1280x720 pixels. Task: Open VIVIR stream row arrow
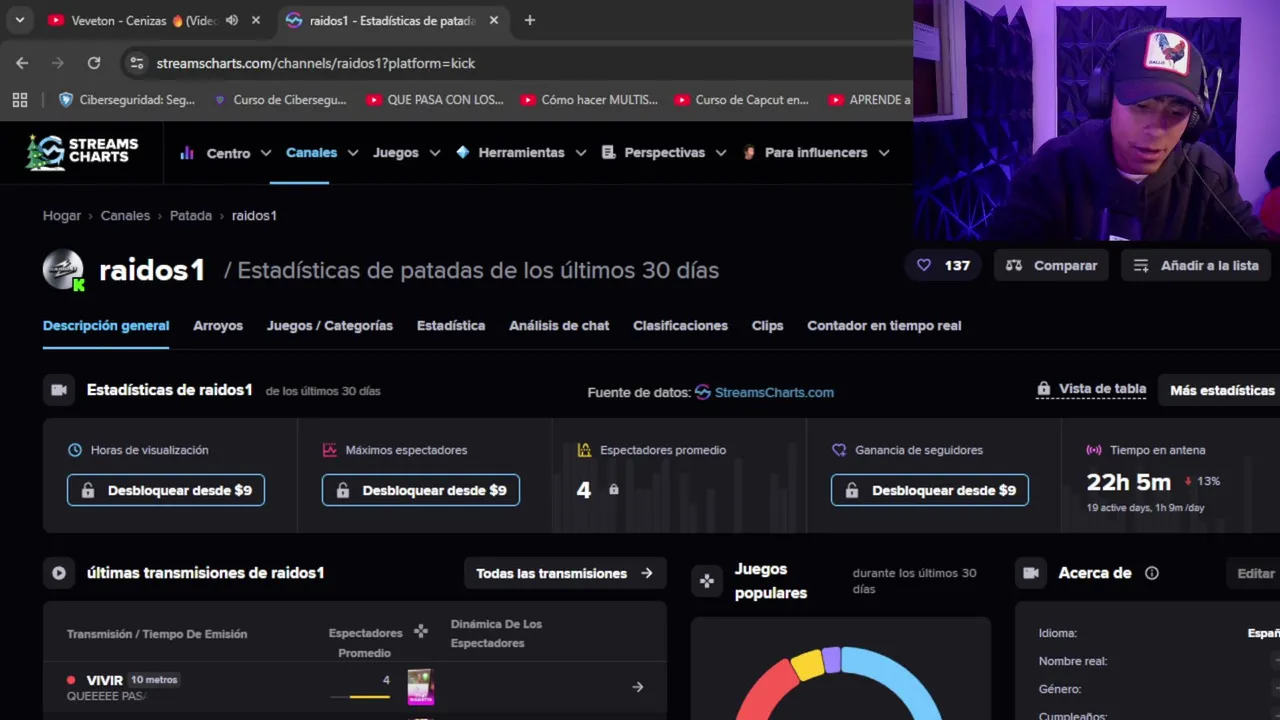point(638,687)
